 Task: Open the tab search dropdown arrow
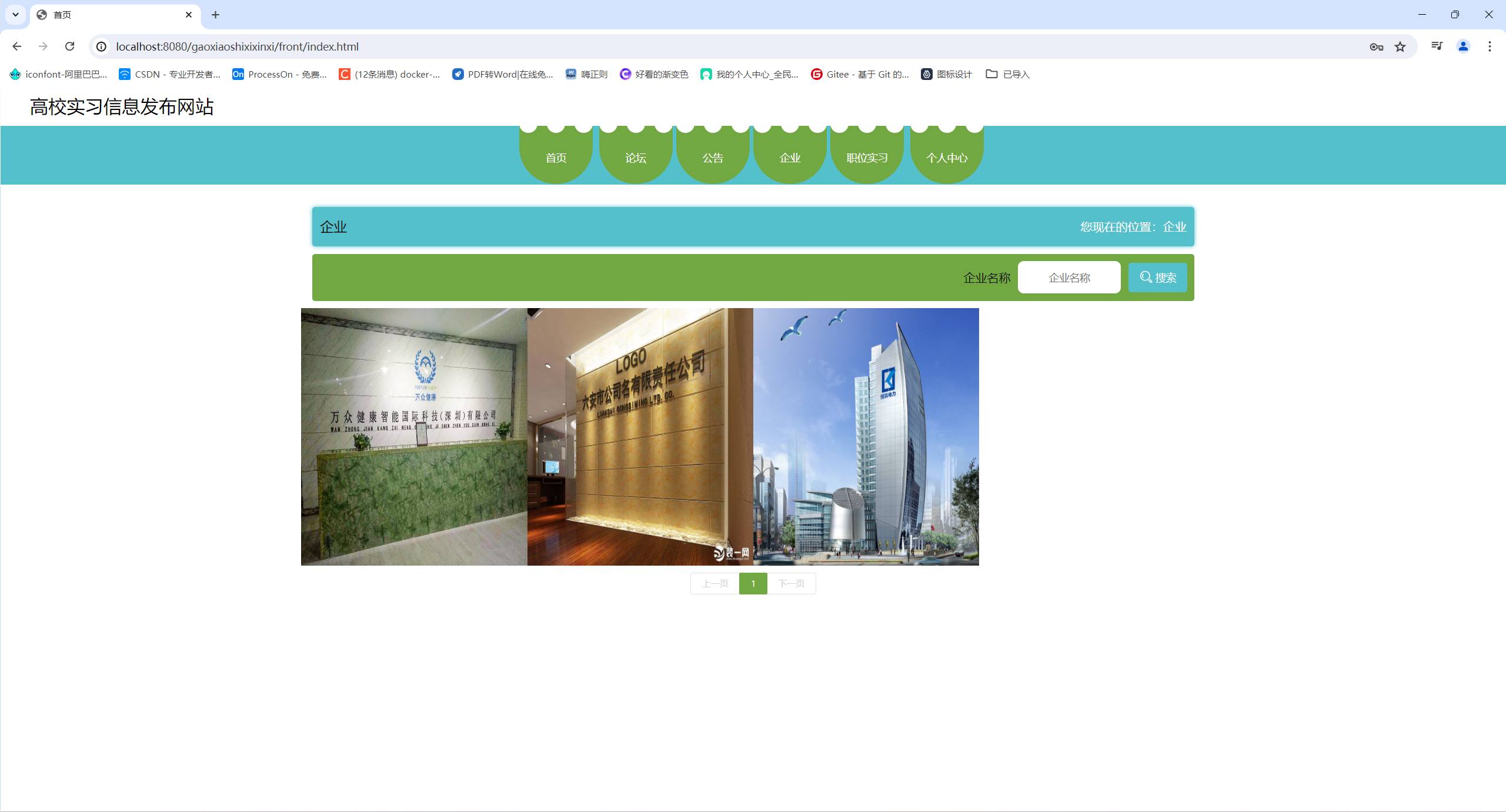pyautogui.click(x=15, y=15)
